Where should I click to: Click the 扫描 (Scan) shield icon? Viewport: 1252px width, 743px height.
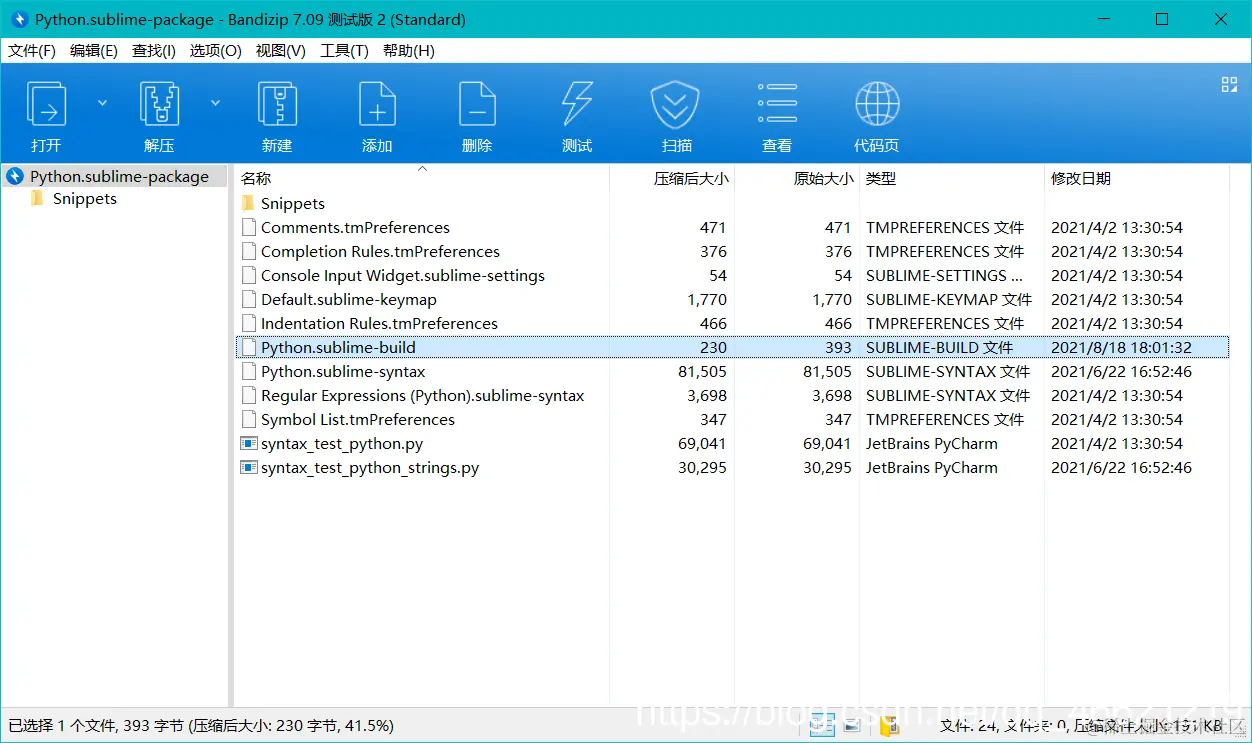click(x=676, y=105)
